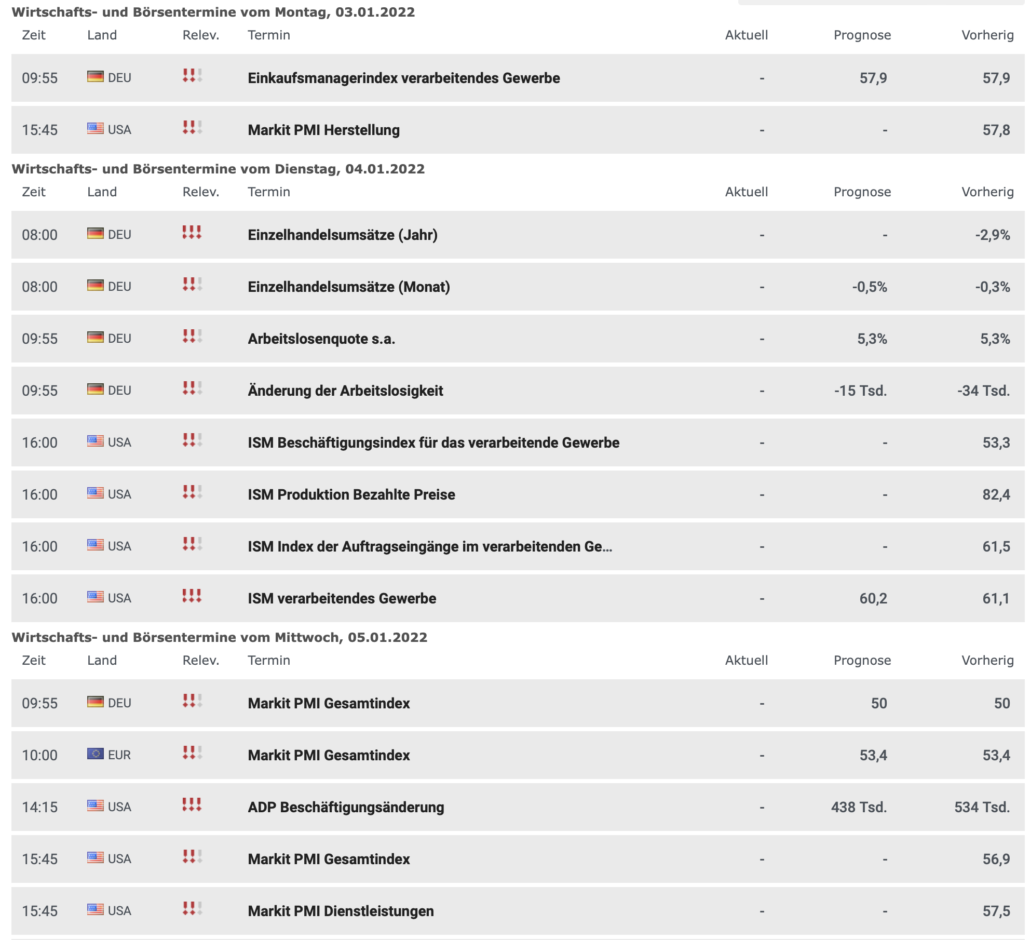Click relevance exclamation icon for Einzelhandelsumsätze (Jahr)

192,233
